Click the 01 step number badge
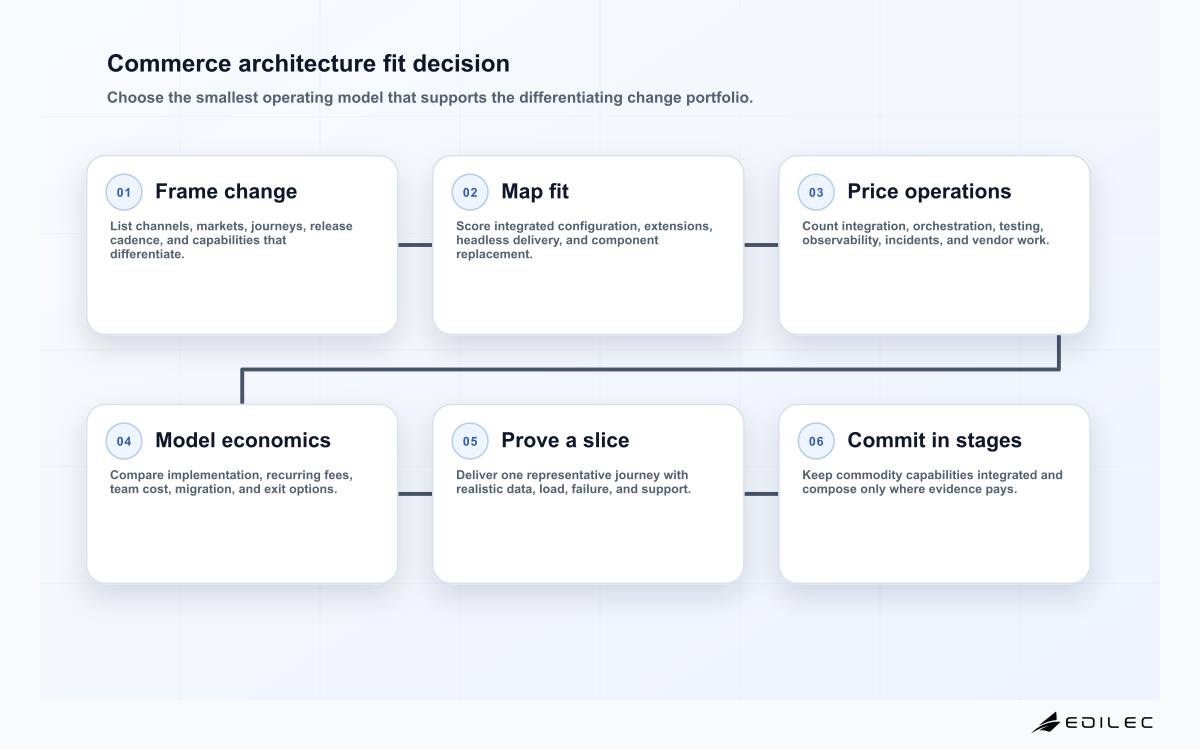 tap(124, 192)
